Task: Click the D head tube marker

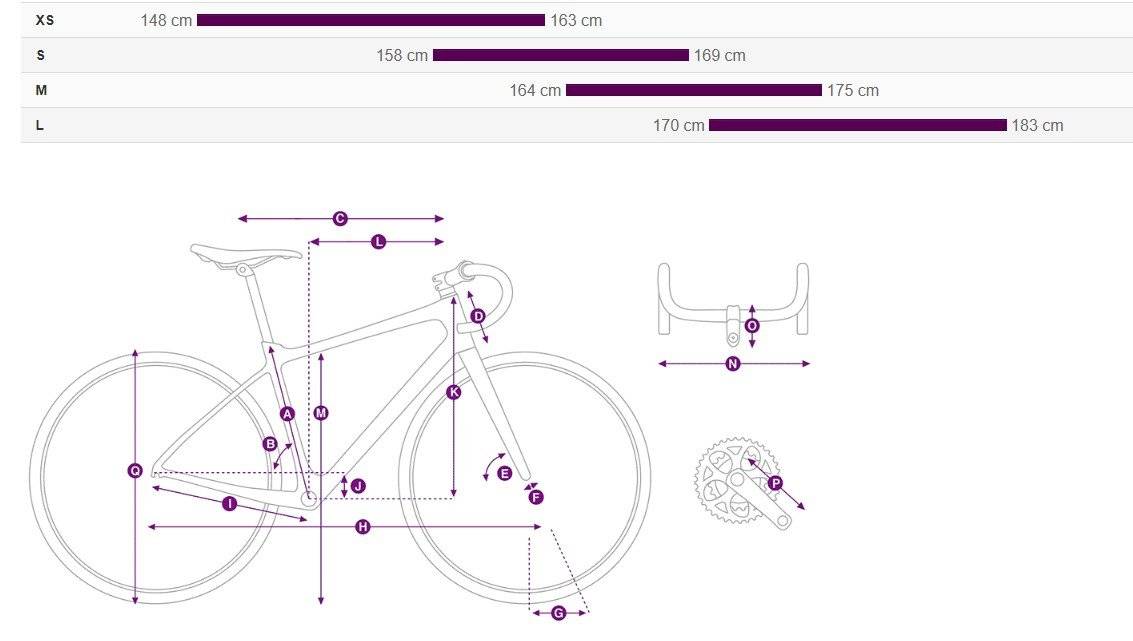Action: point(478,317)
